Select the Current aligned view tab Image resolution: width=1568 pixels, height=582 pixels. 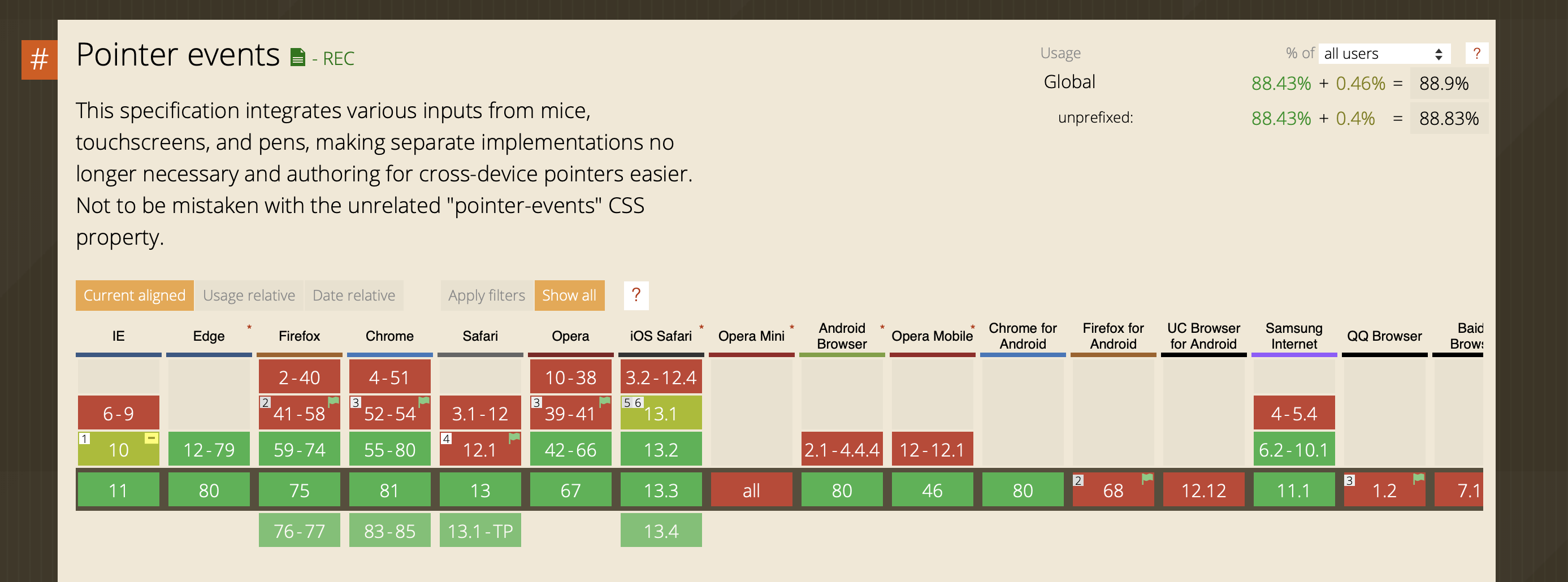pos(134,296)
